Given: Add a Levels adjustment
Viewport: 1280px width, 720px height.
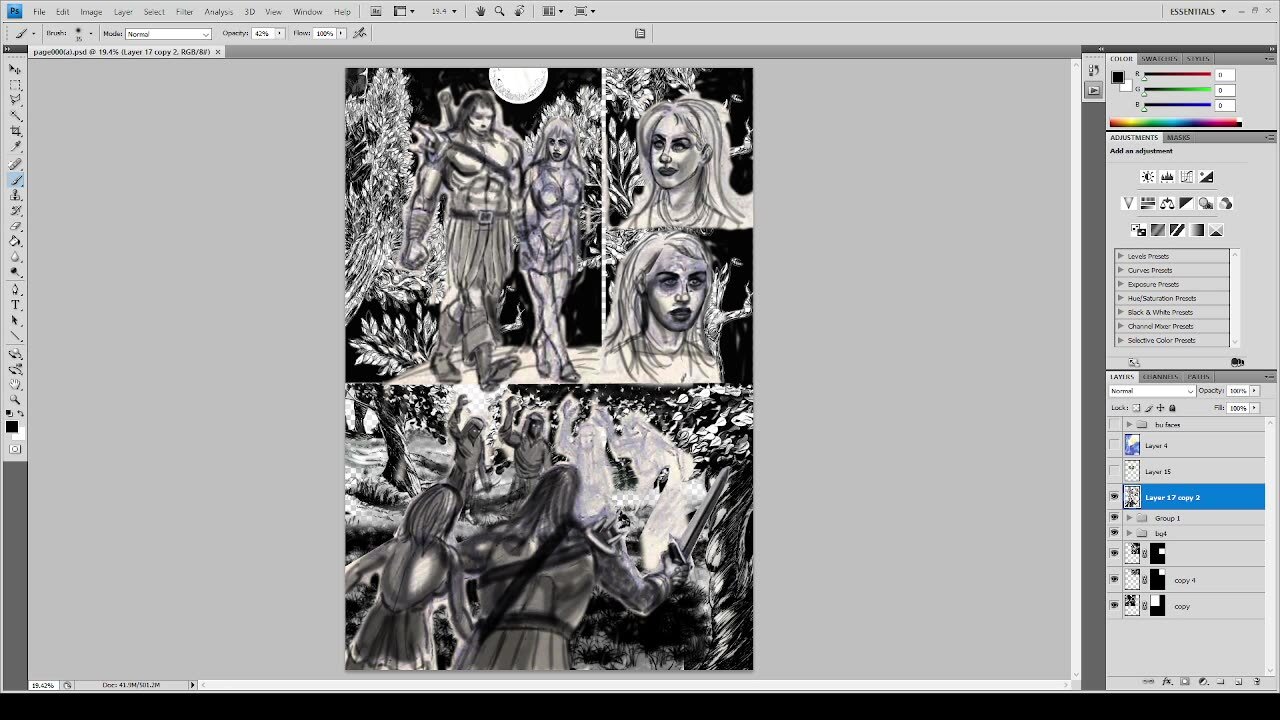Looking at the screenshot, I should [1167, 177].
